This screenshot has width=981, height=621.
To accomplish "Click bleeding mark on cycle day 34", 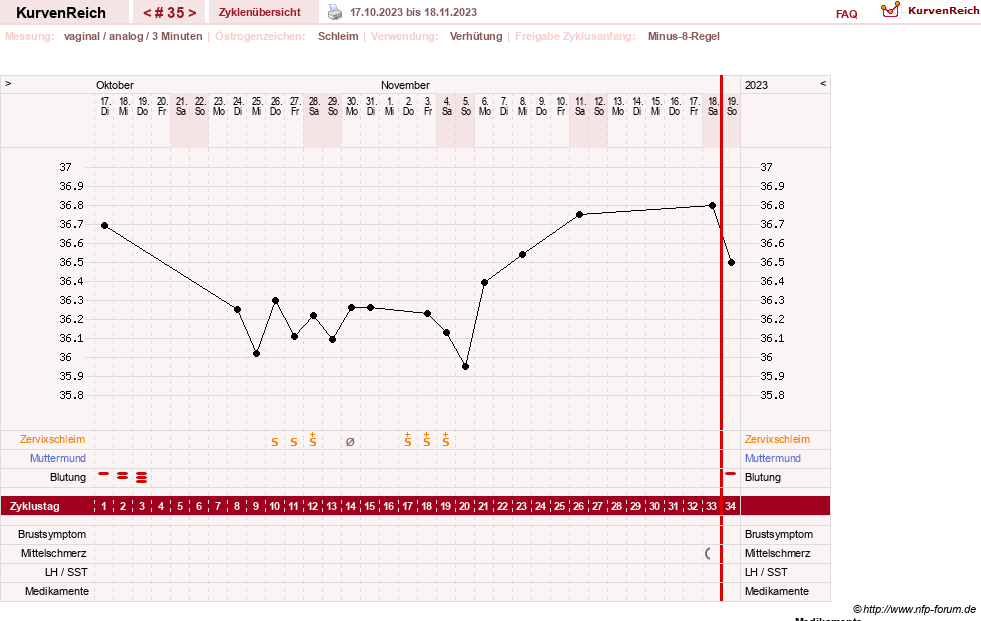I will pyautogui.click(x=730, y=474).
